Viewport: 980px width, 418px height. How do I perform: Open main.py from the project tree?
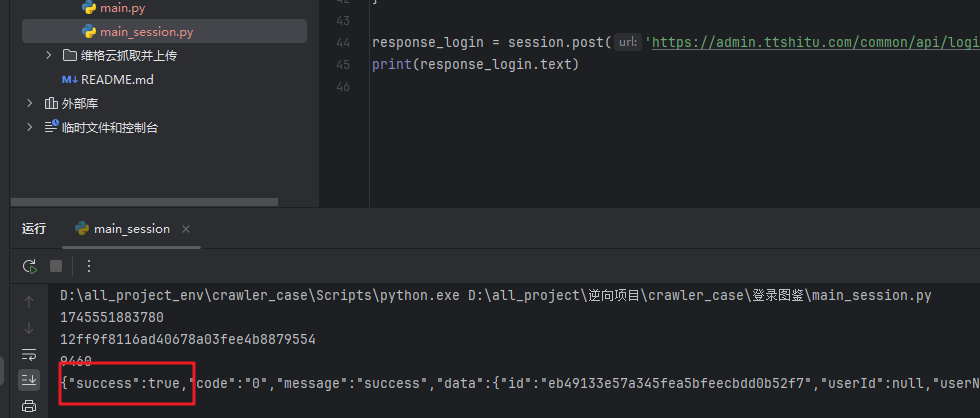click(x=122, y=8)
